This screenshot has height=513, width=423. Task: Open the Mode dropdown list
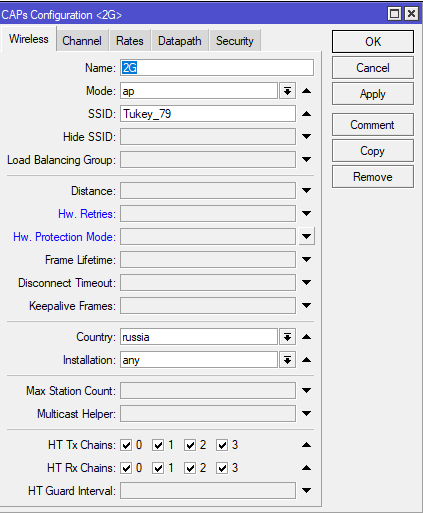pyautogui.click(x=287, y=91)
